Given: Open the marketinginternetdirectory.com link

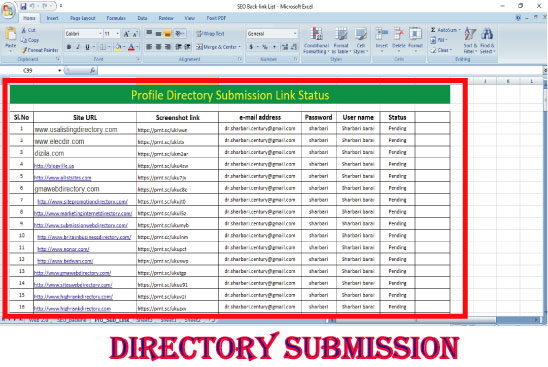Looking at the screenshot, I should coord(83,213).
